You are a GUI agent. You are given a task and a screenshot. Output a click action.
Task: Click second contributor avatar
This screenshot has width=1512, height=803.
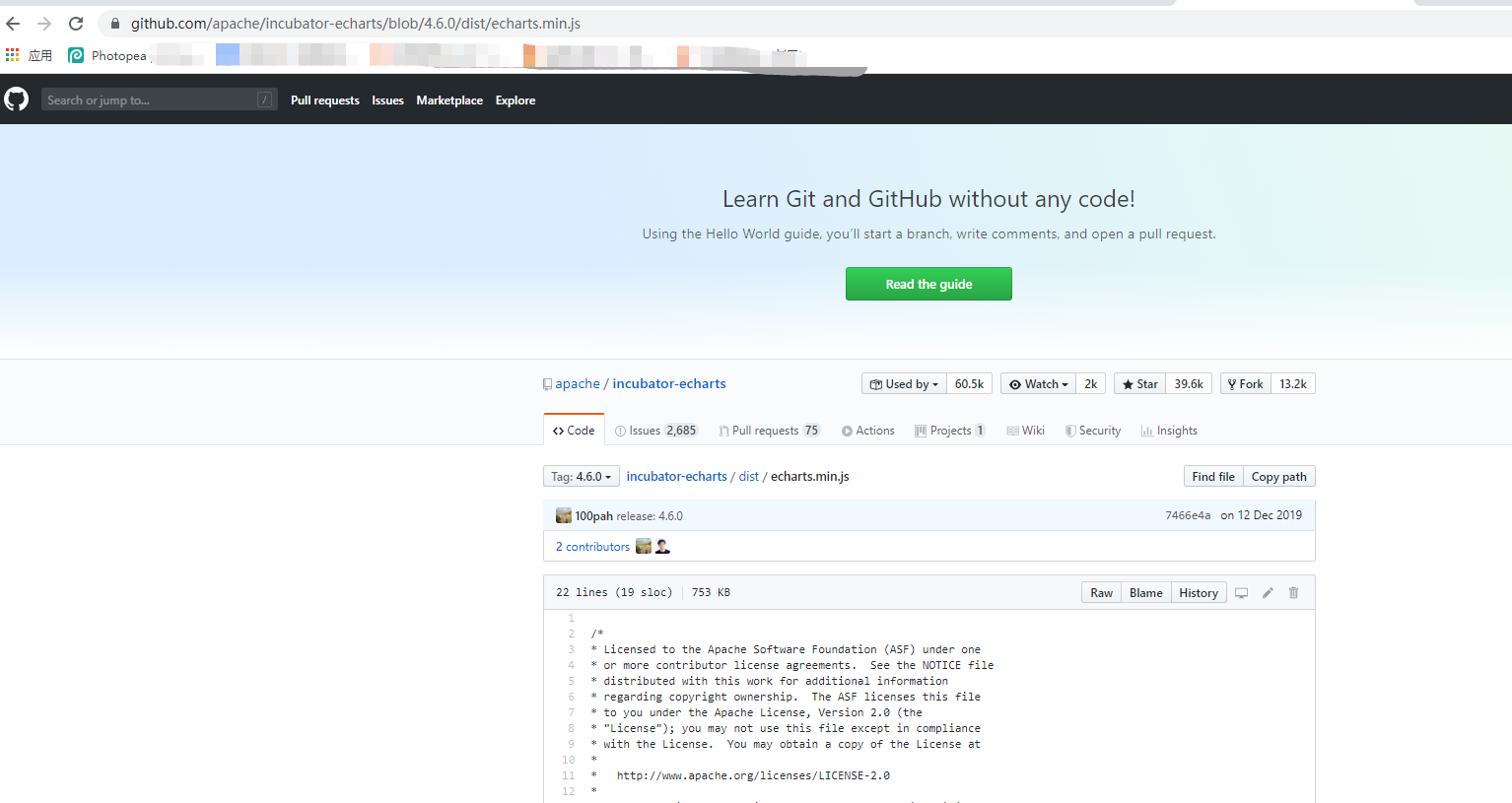(x=662, y=546)
